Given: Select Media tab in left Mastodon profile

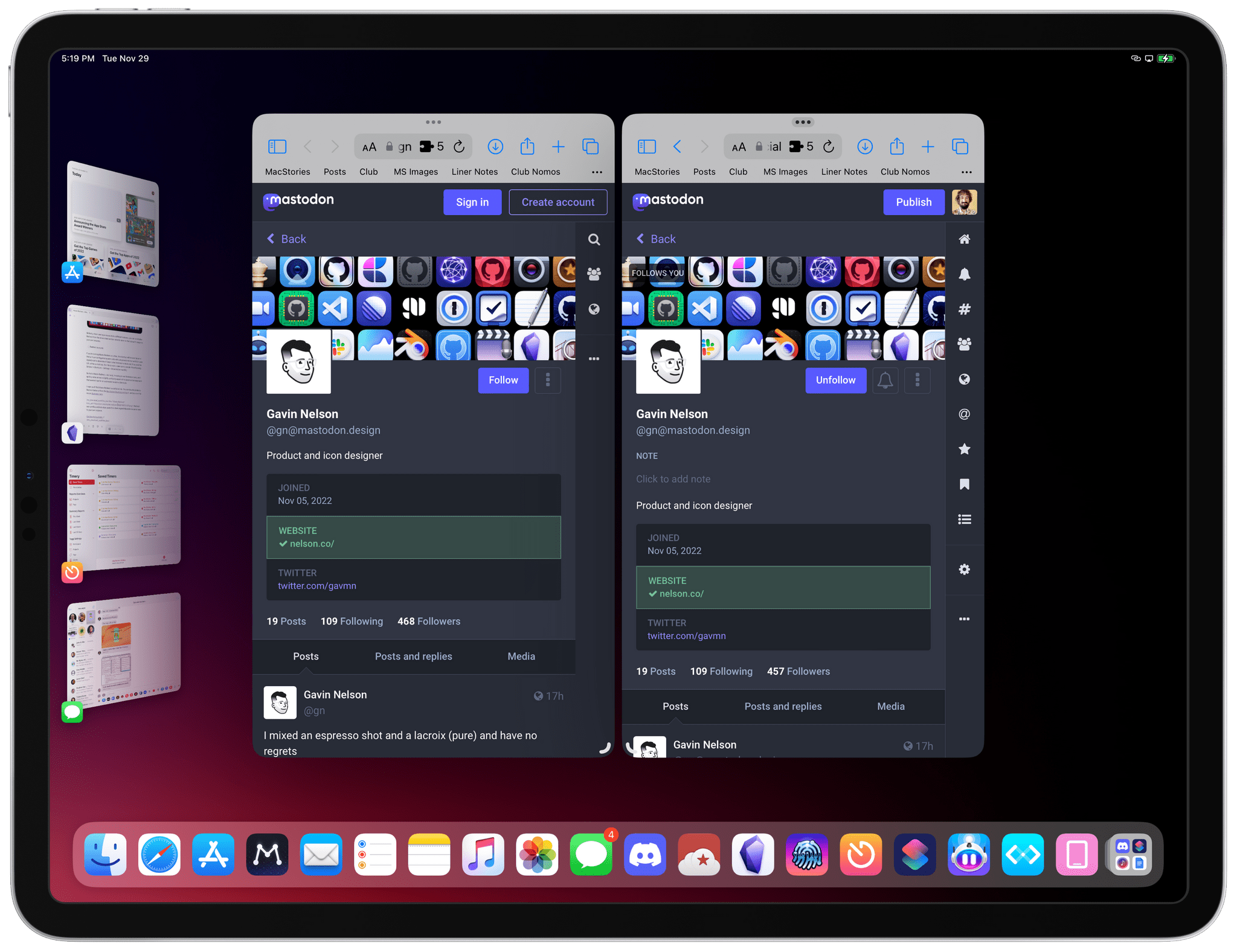Looking at the screenshot, I should click(521, 656).
